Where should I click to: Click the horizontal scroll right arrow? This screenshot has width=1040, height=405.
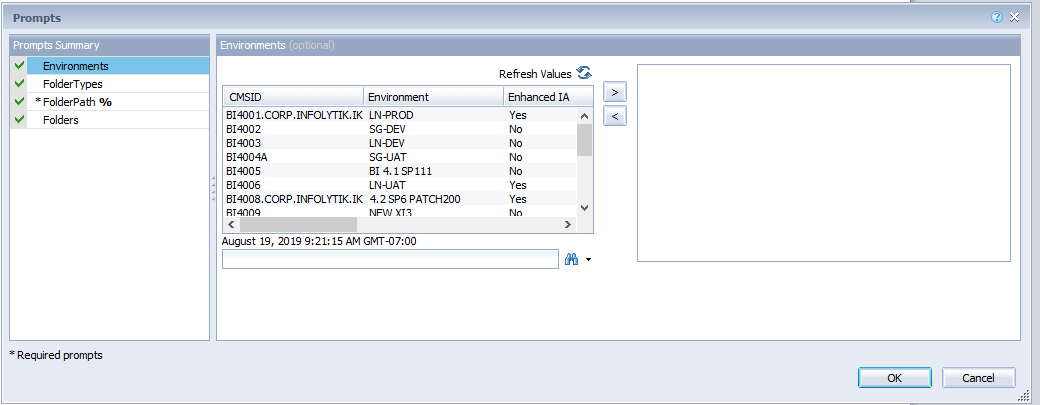click(x=568, y=225)
